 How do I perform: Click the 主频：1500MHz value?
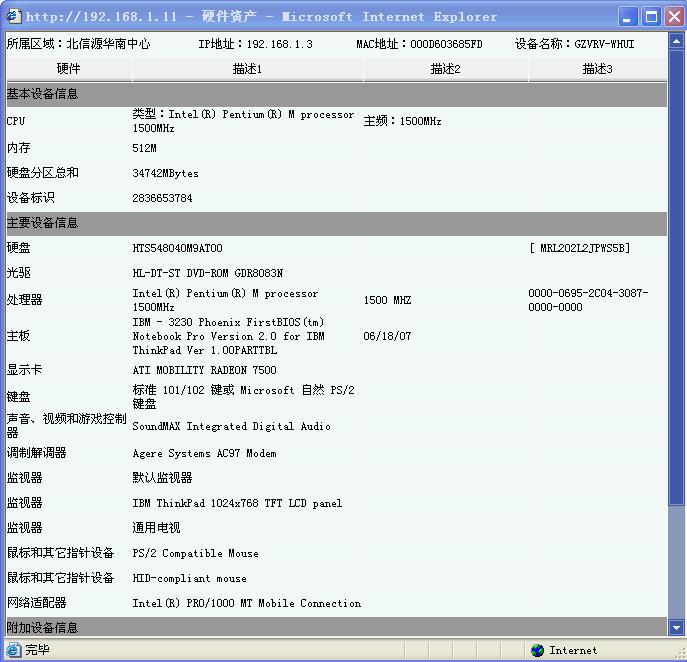(402, 121)
